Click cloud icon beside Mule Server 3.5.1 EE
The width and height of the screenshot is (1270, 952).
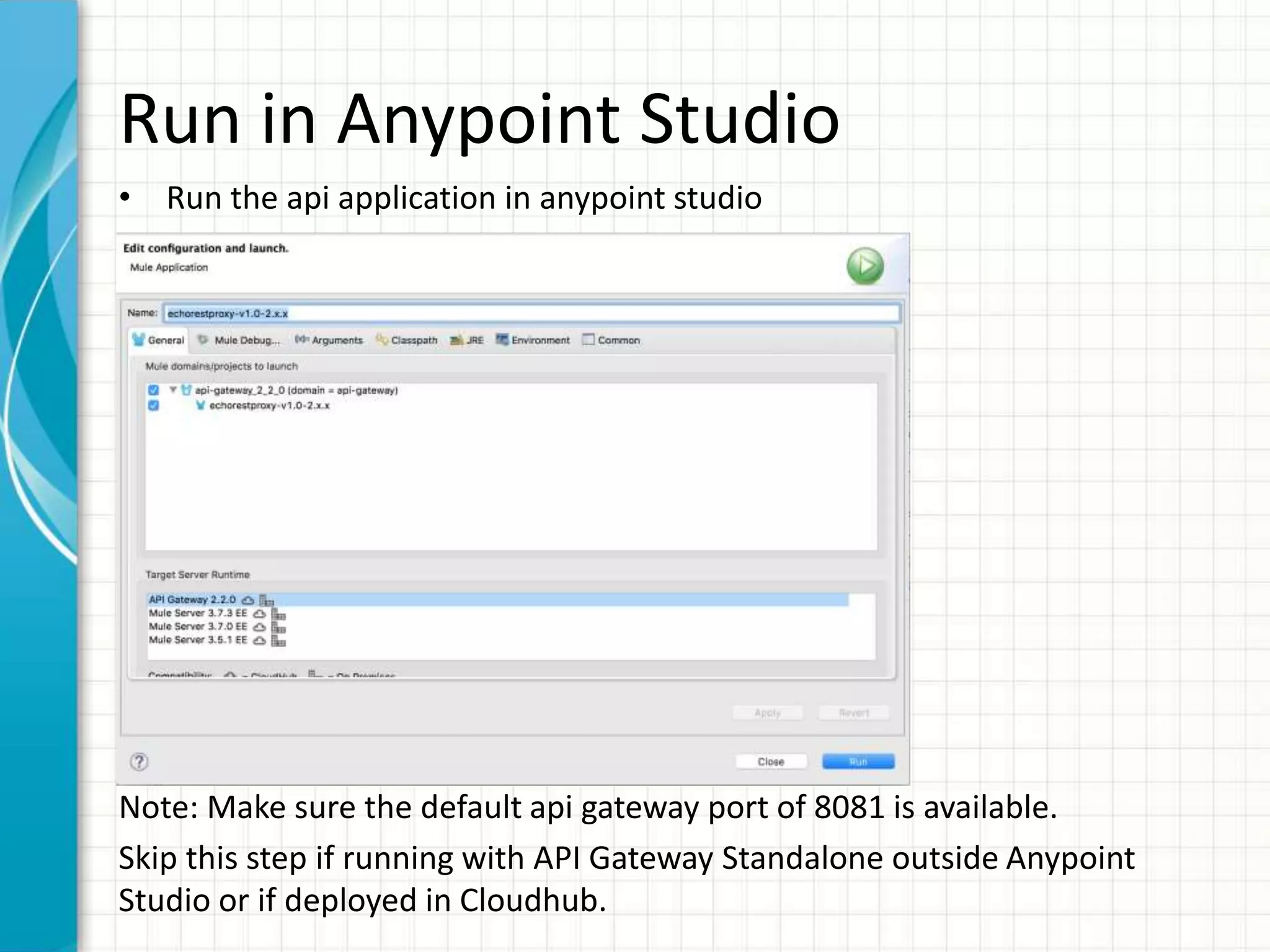point(260,640)
